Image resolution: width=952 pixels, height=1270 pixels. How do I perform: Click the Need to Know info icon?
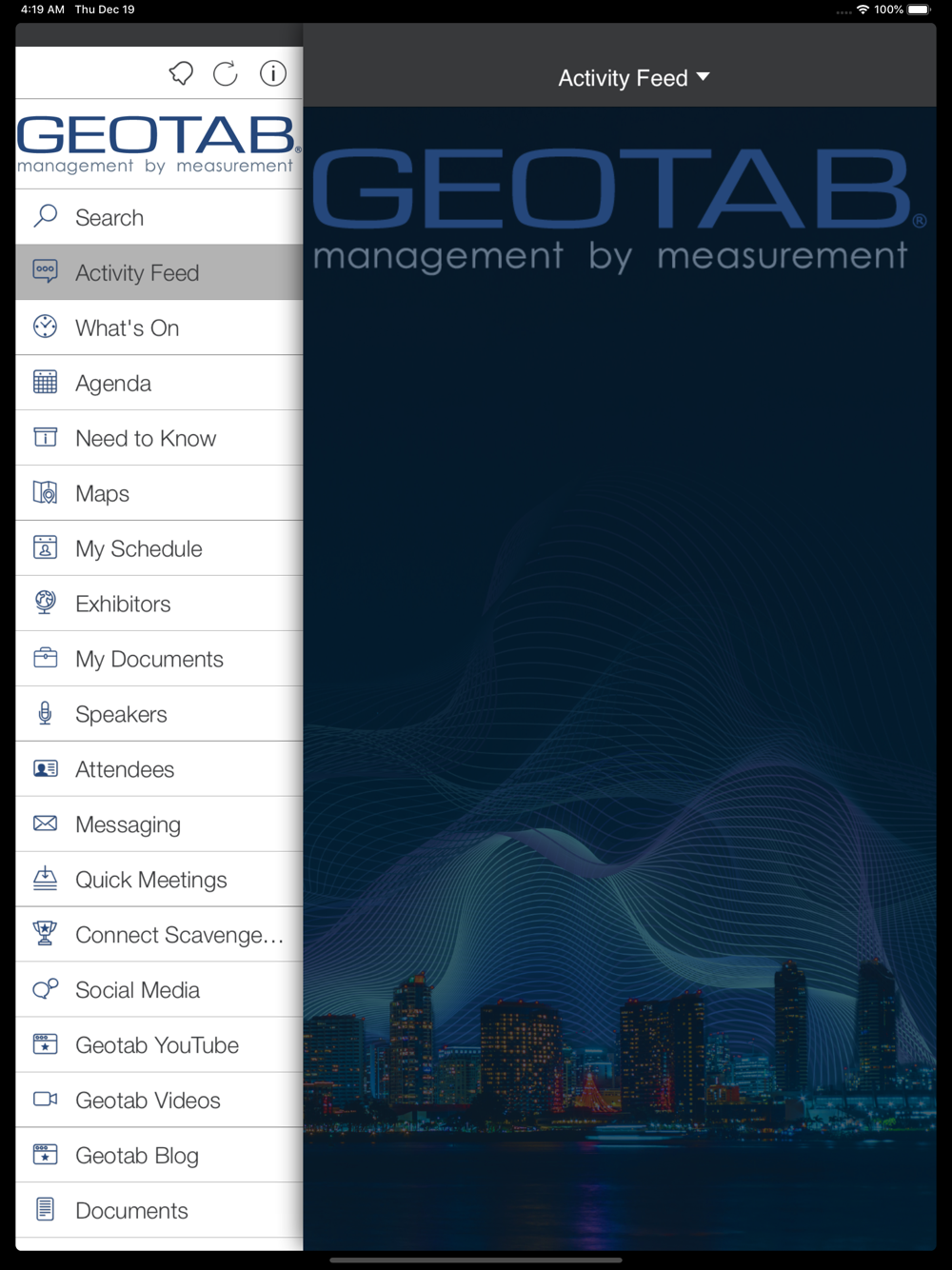pos(45,437)
